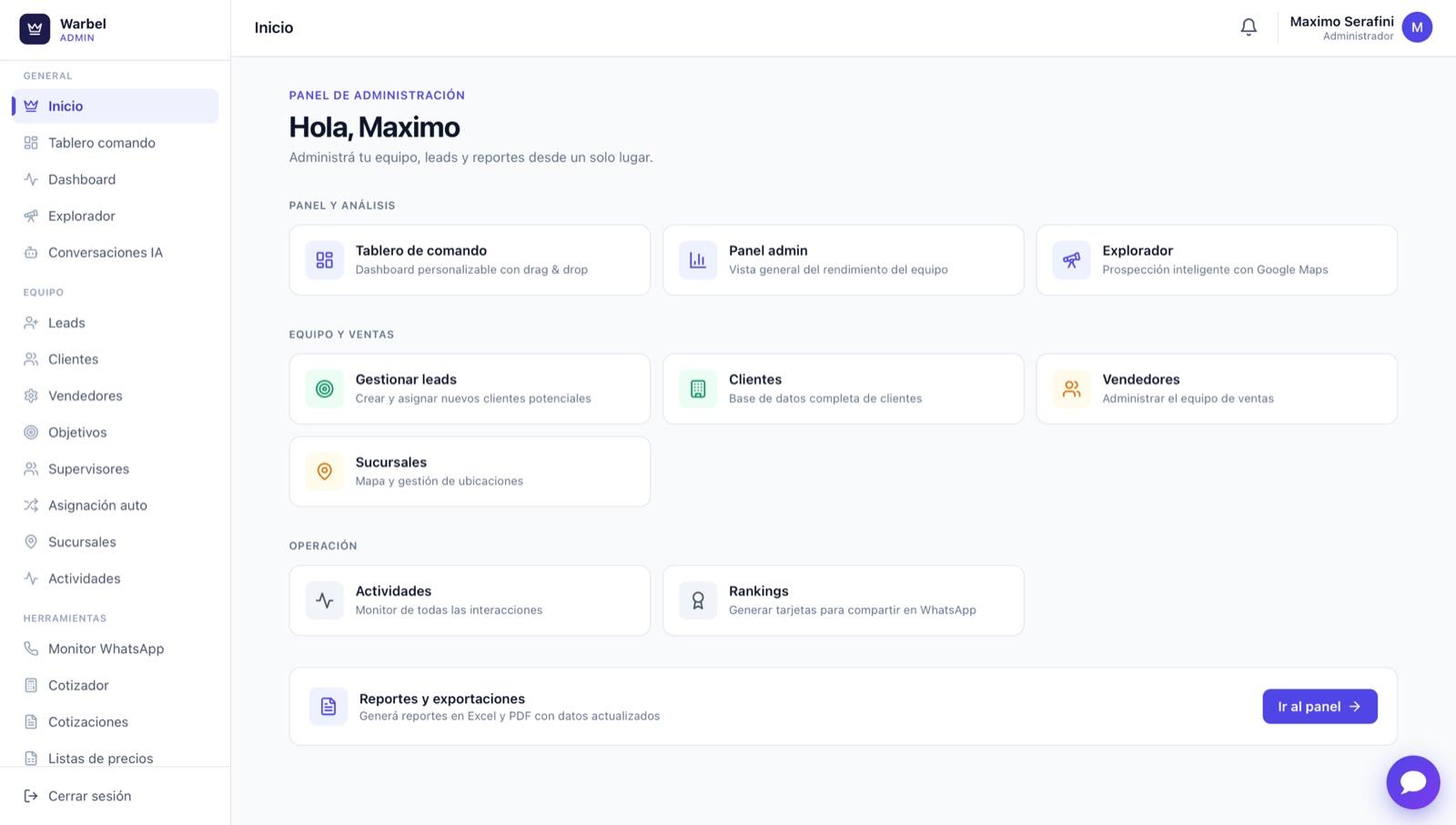This screenshot has height=825, width=1456.
Task: Open the Panel admin card title
Action: (x=768, y=250)
